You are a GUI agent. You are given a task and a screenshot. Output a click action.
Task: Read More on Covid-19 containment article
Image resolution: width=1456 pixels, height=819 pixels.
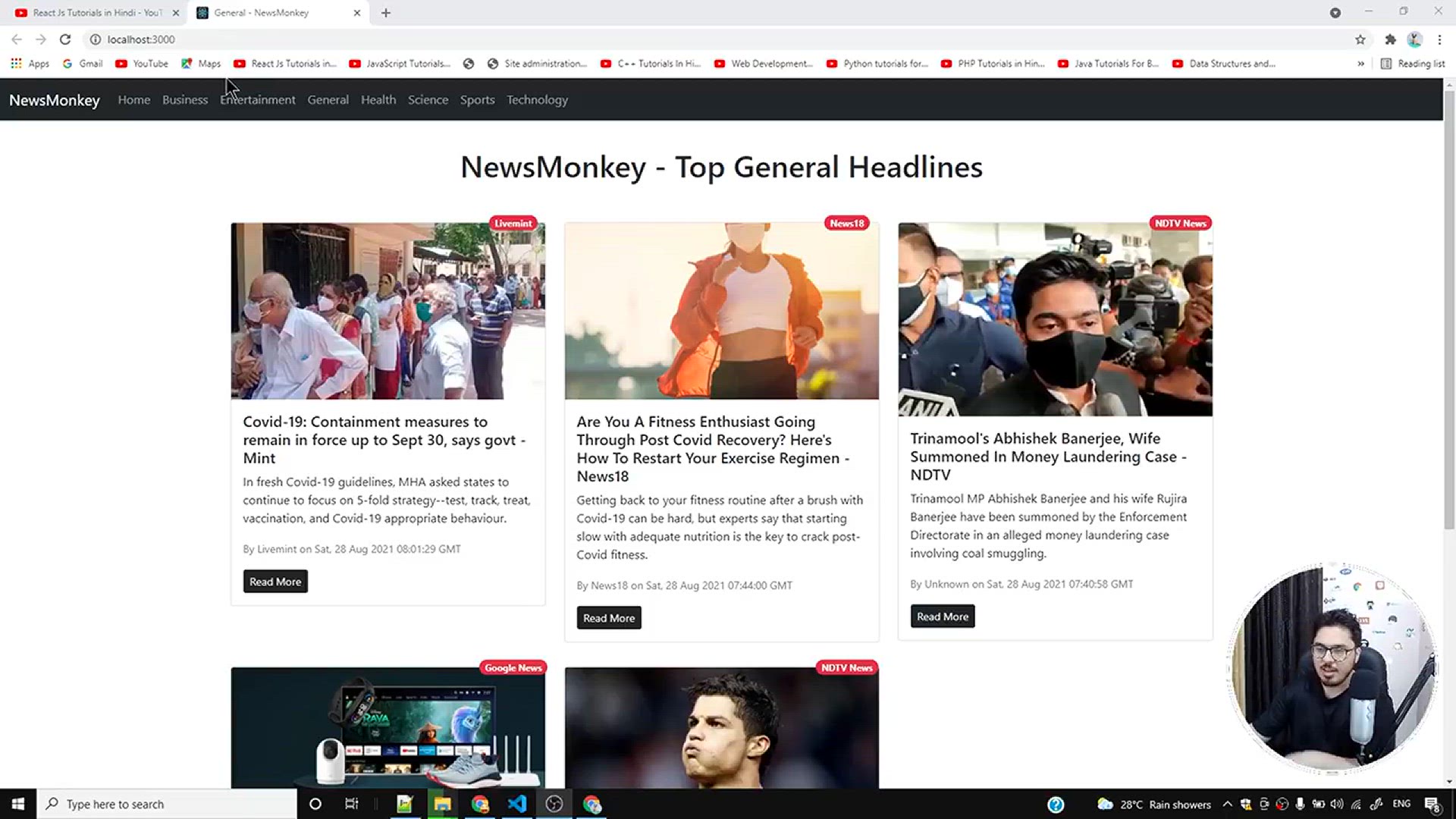pos(275,582)
